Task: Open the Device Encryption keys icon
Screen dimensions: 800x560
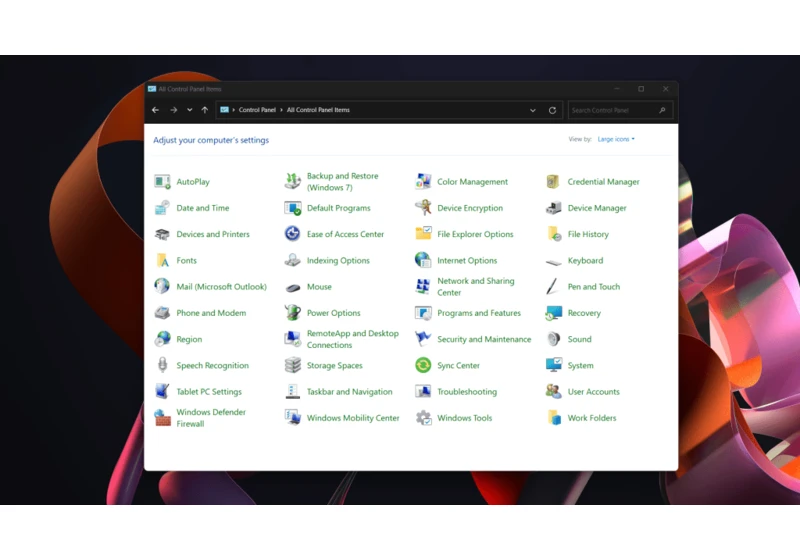Action: coord(423,208)
